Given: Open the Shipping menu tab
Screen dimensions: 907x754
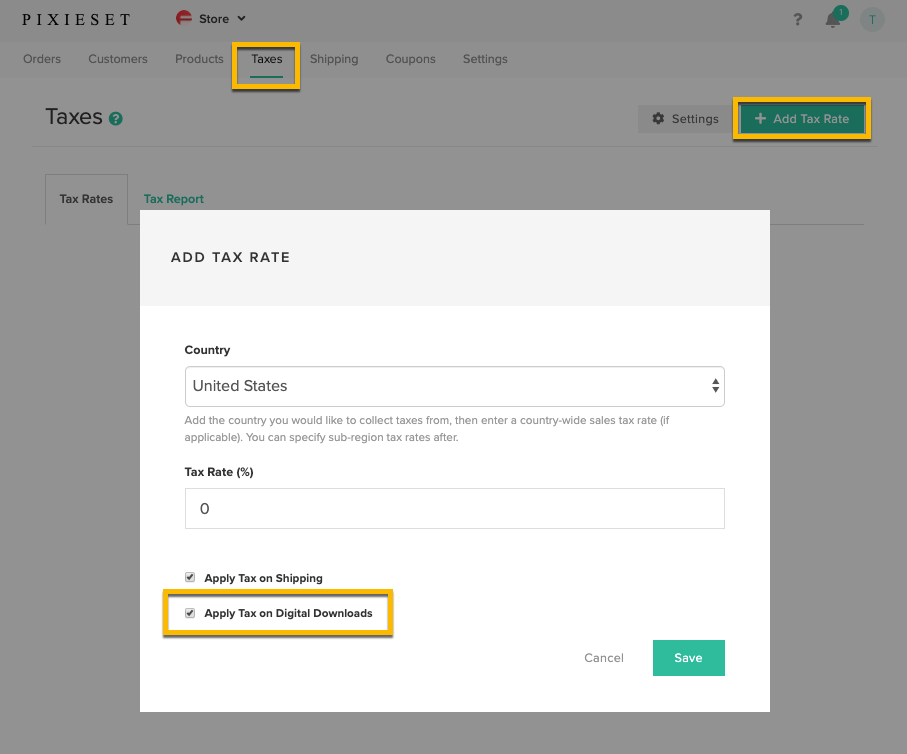Looking at the screenshot, I should 334,59.
